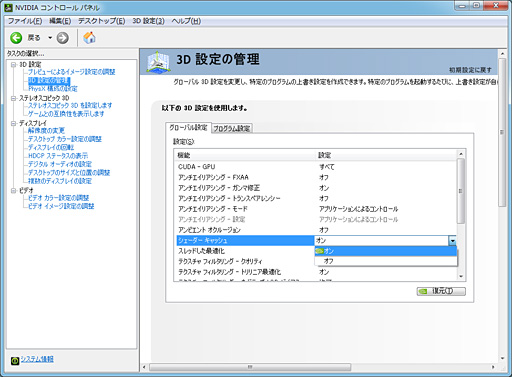Click the 3D 設定の管理 header icon

158,62
